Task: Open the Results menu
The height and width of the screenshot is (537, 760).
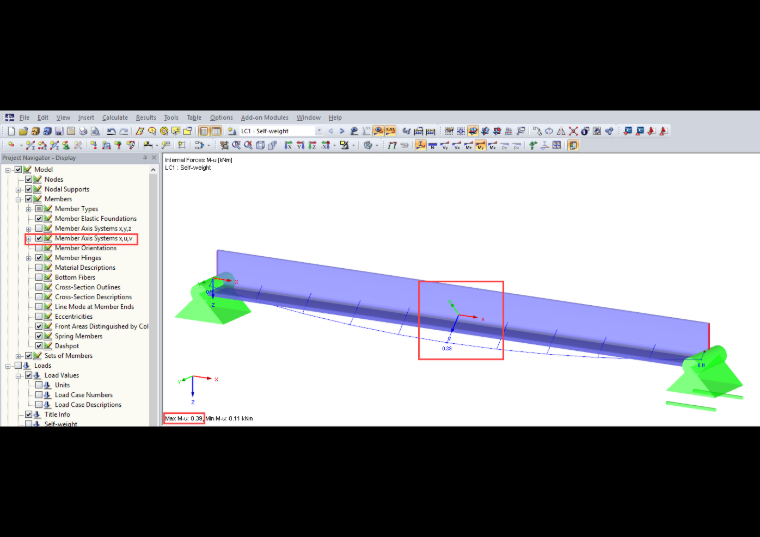Action: click(146, 117)
